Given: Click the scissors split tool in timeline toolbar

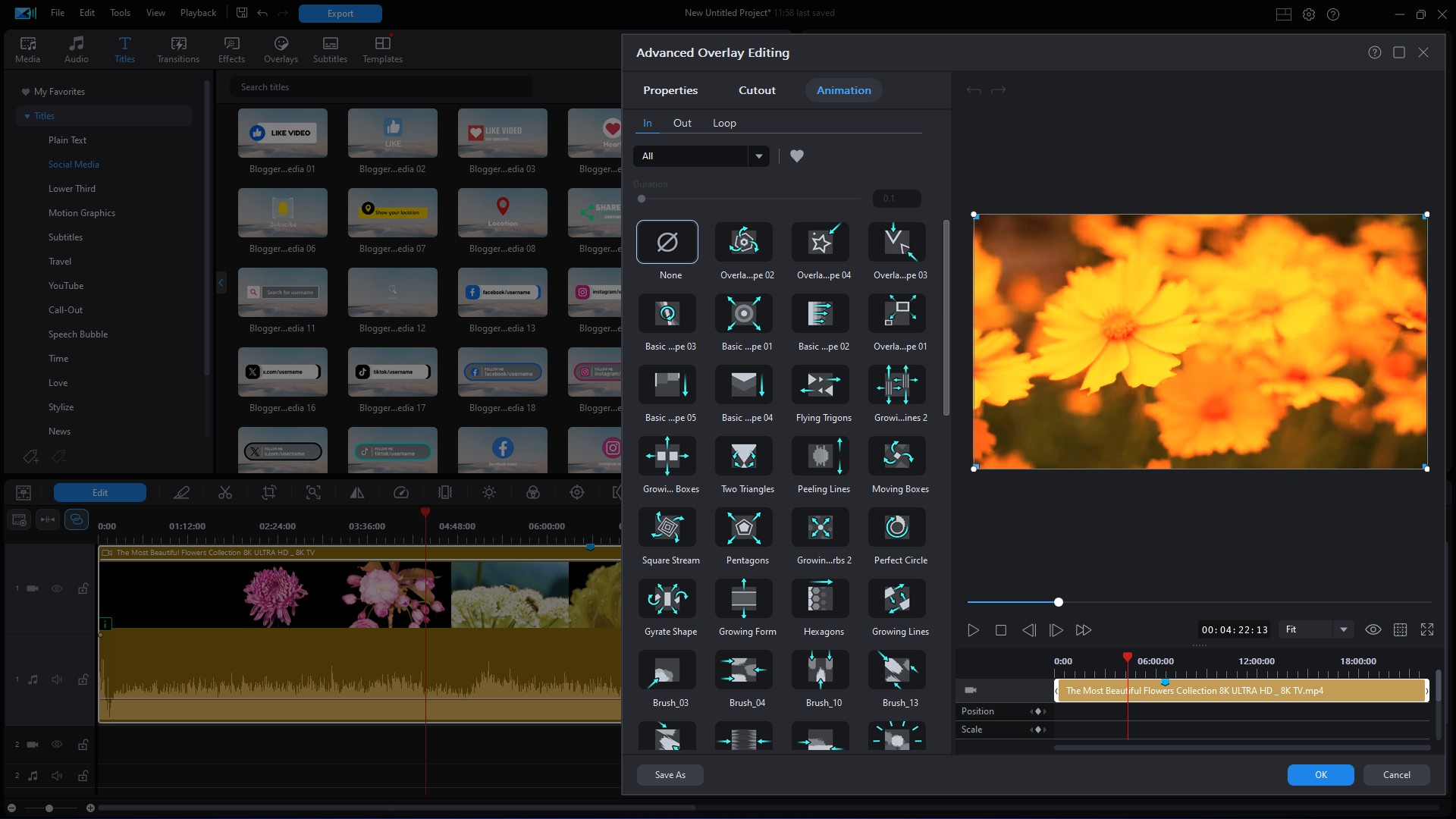Looking at the screenshot, I should 225,493.
